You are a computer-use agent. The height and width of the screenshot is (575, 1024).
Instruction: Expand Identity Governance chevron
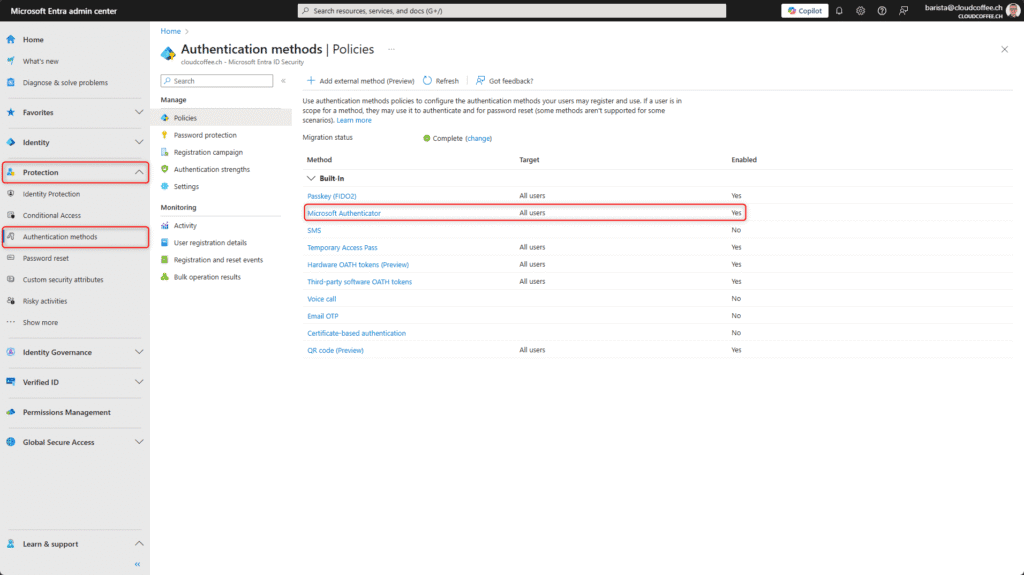139,352
